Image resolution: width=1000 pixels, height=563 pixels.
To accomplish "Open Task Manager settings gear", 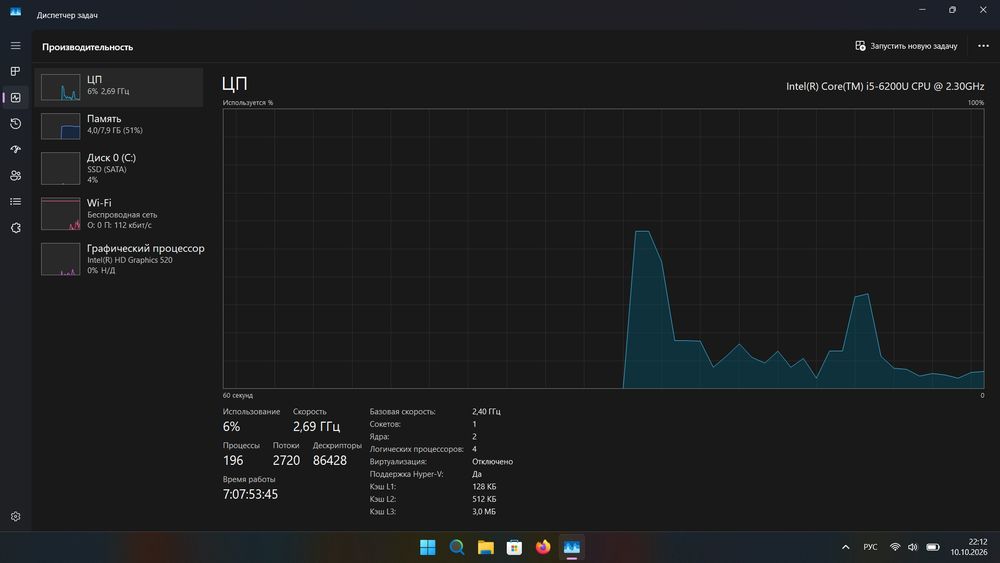I will tap(15, 516).
